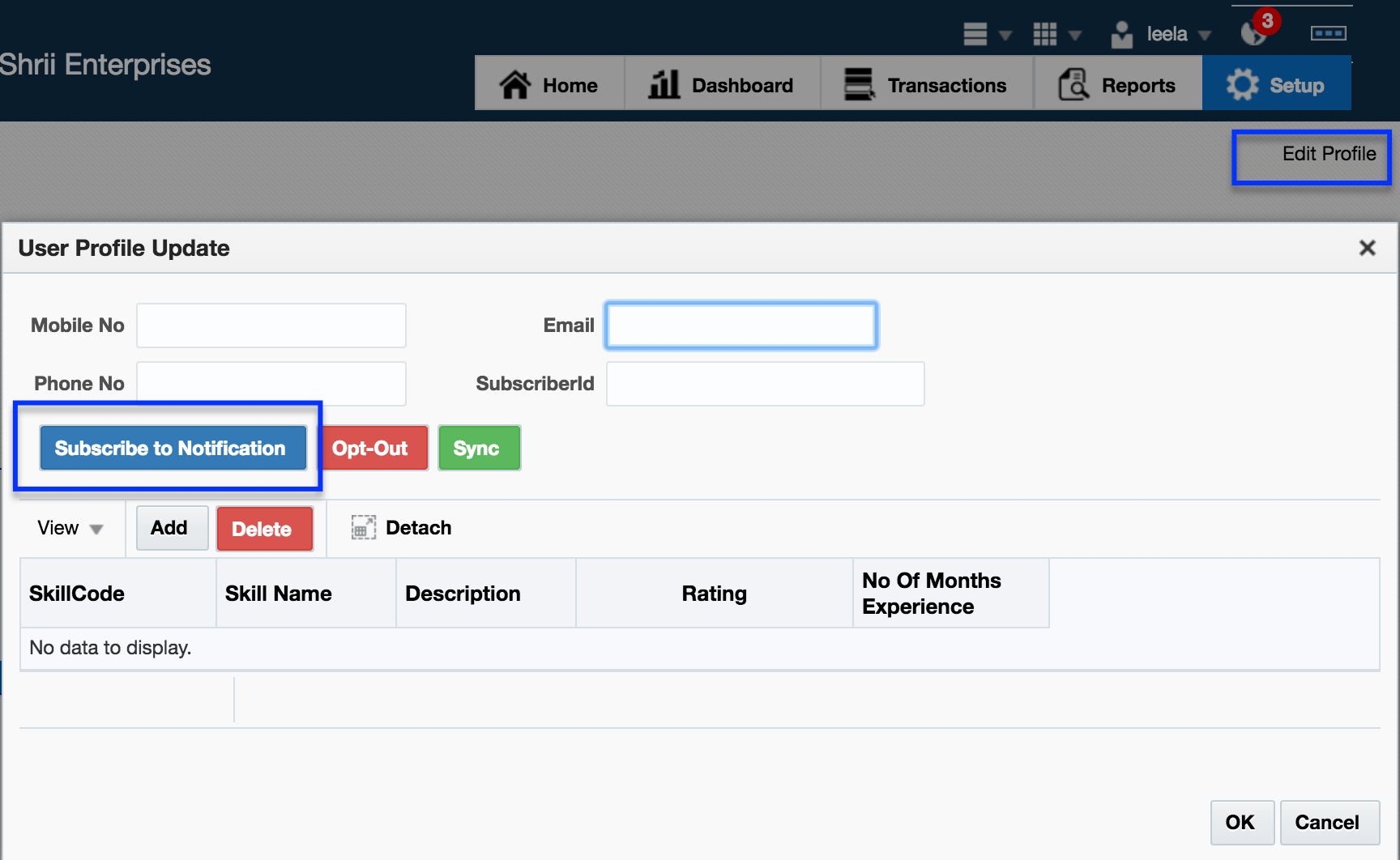The height and width of the screenshot is (860, 1400).
Task: Open the Transactions tab
Action: tap(926, 85)
